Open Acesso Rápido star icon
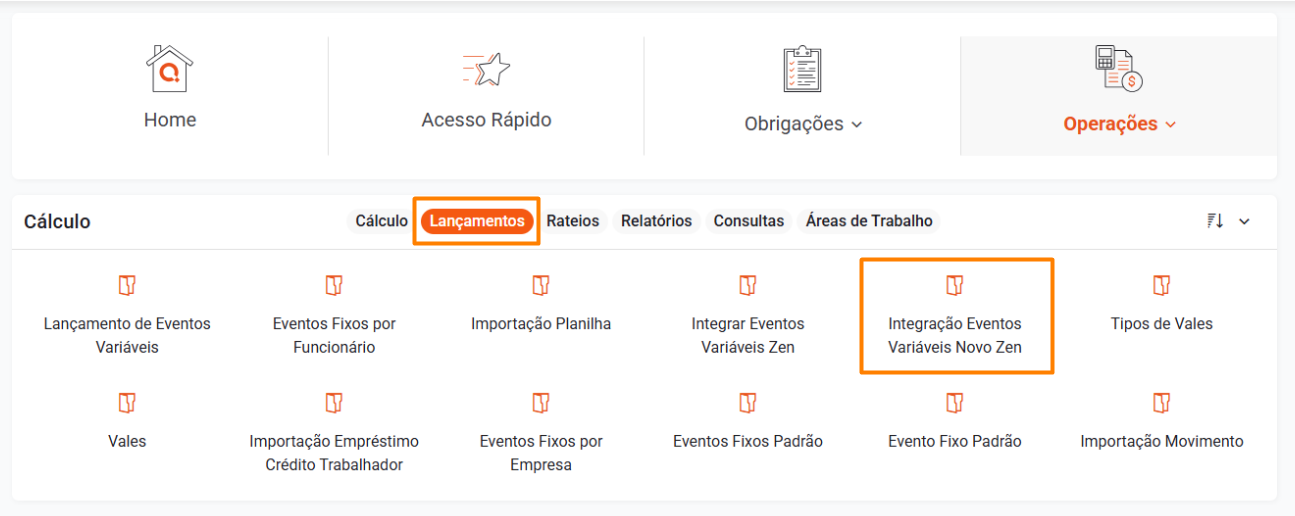The width and height of the screenshot is (1295, 516). 486,70
